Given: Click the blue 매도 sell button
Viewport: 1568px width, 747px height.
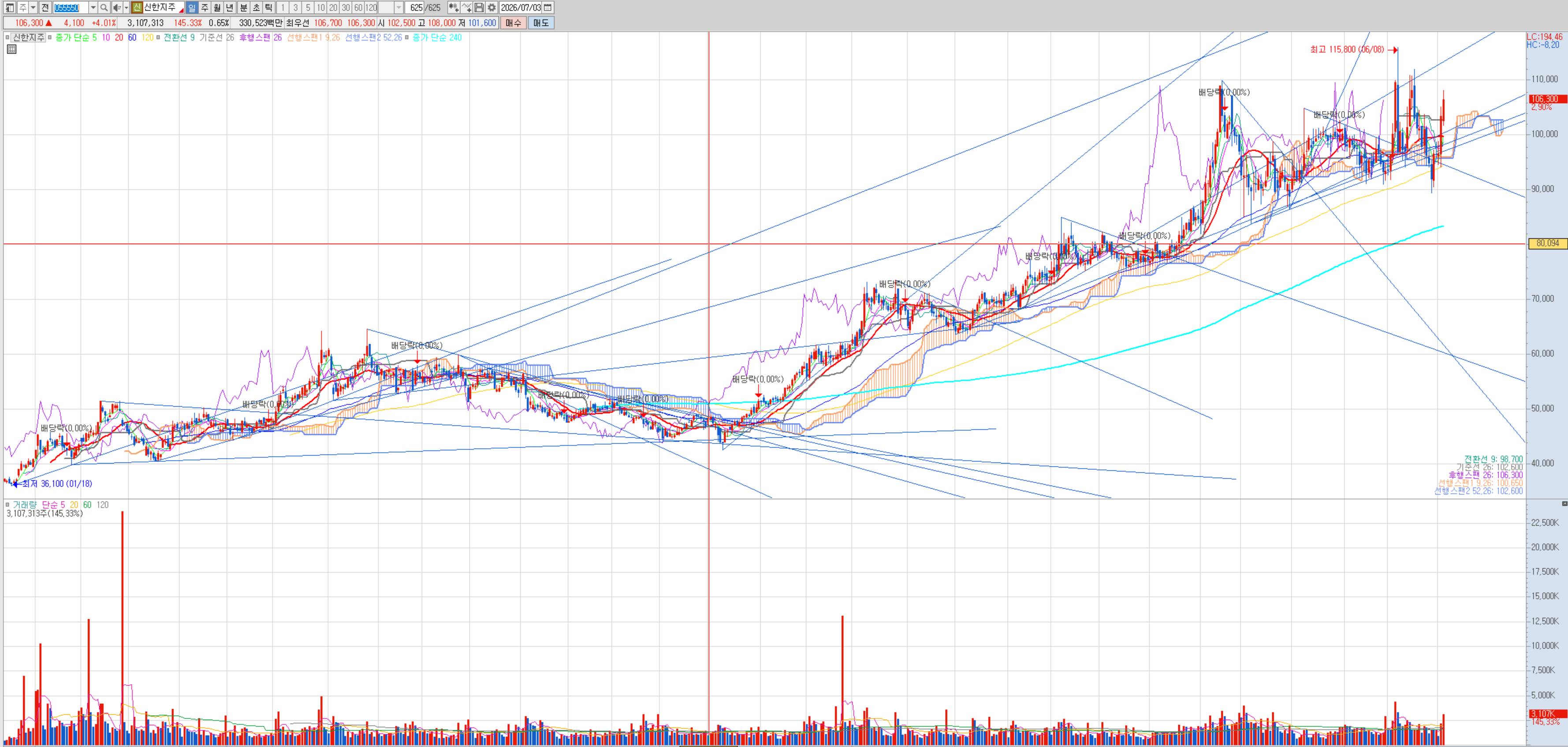Looking at the screenshot, I should pyautogui.click(x=540, y=23).
